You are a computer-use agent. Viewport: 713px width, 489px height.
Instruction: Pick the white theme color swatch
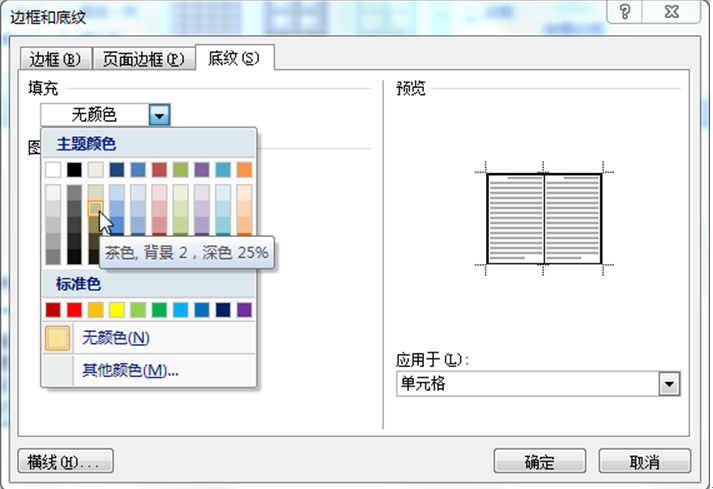[53, 169]
